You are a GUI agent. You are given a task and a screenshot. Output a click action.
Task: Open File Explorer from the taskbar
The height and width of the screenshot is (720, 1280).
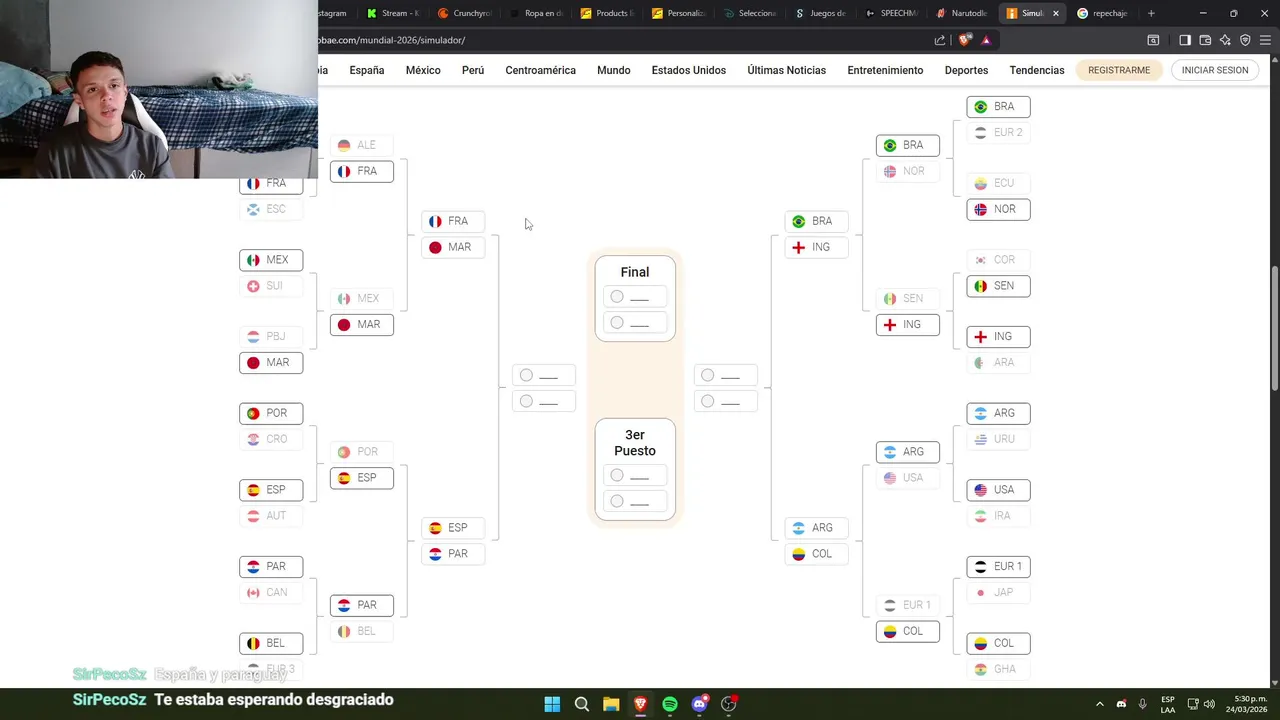[x=611, y=704]
